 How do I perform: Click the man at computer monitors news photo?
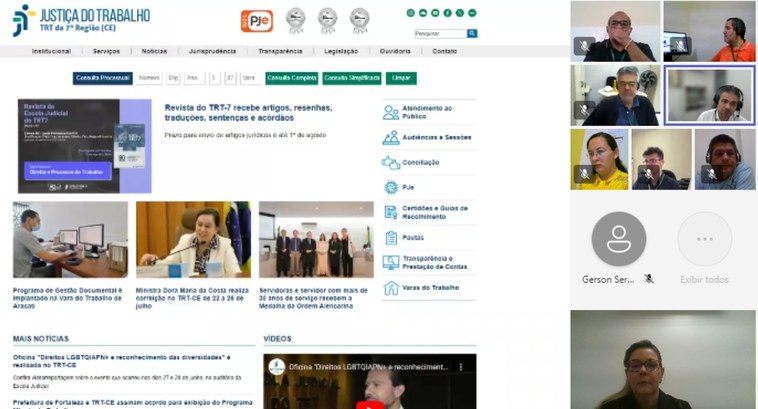(x=71, y=240)
